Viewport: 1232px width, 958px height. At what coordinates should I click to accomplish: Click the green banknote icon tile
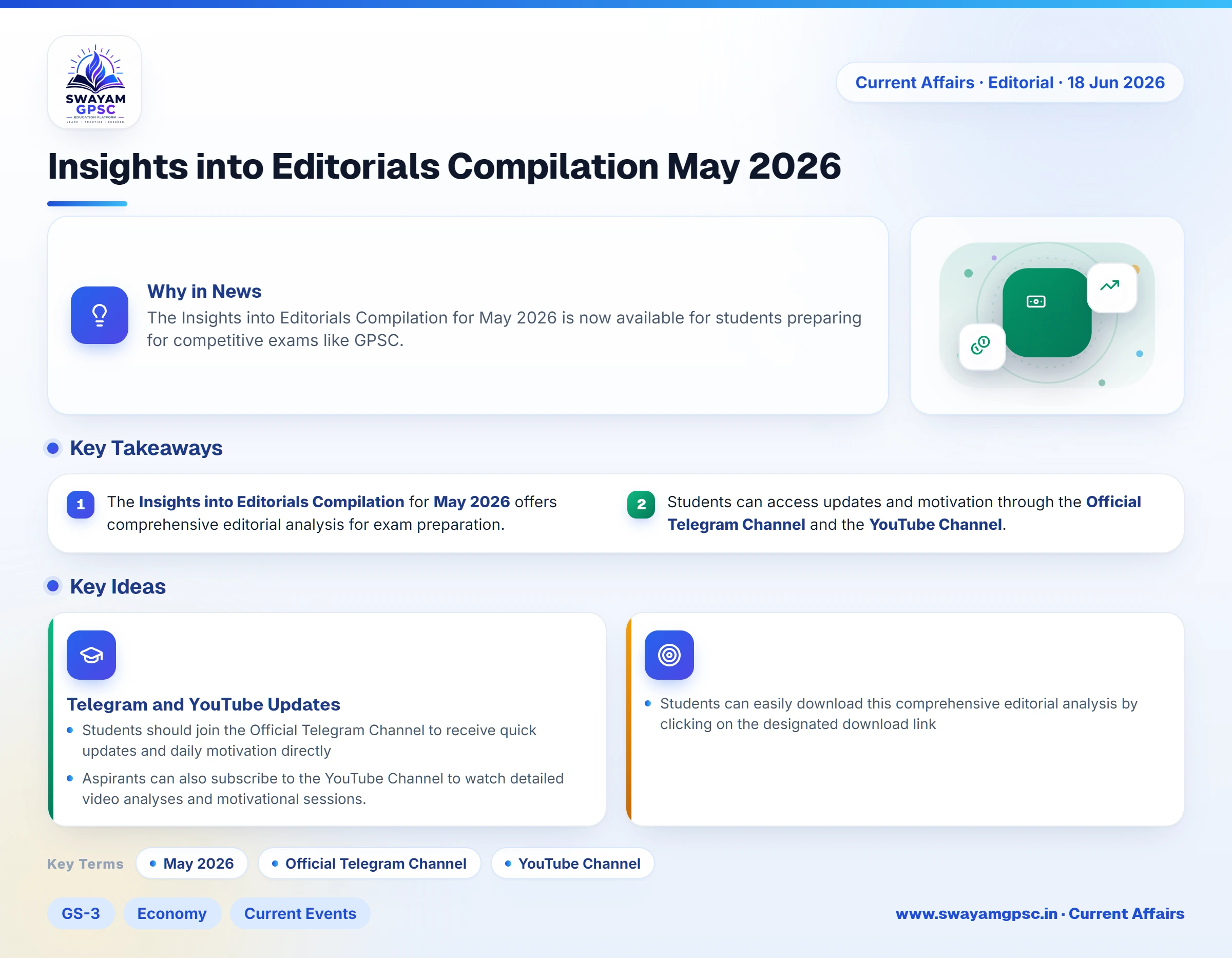1046,312
